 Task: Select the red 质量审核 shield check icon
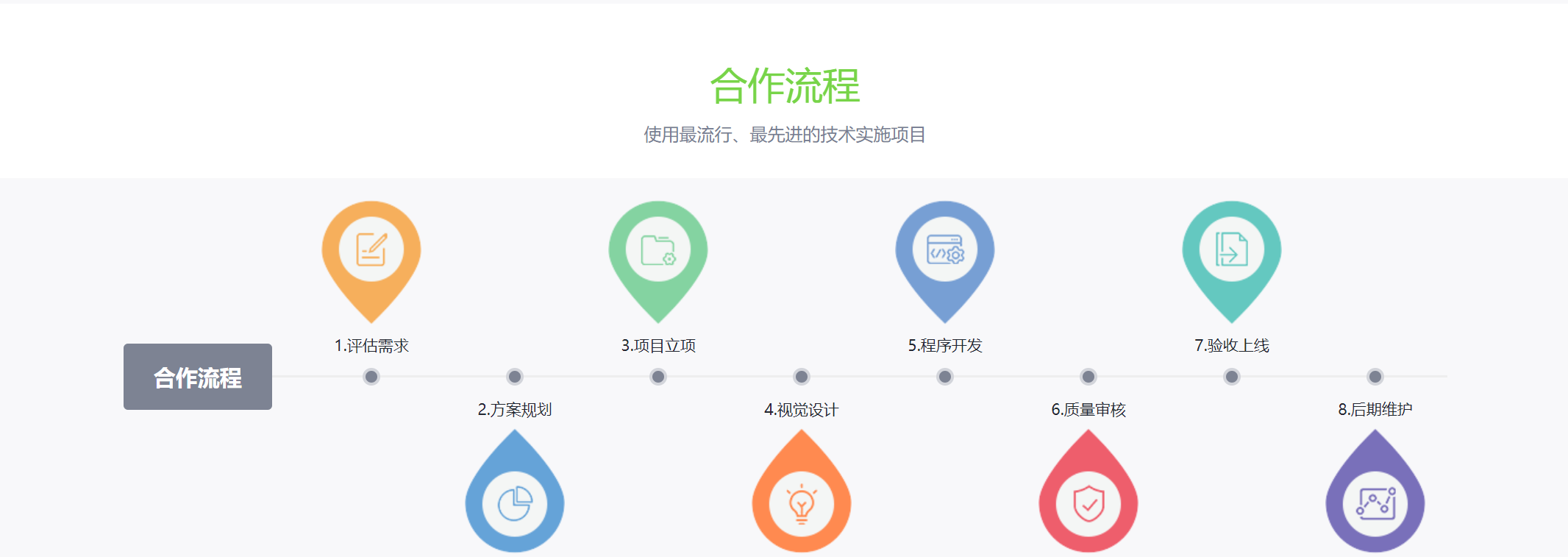[x=1088, y=504]
